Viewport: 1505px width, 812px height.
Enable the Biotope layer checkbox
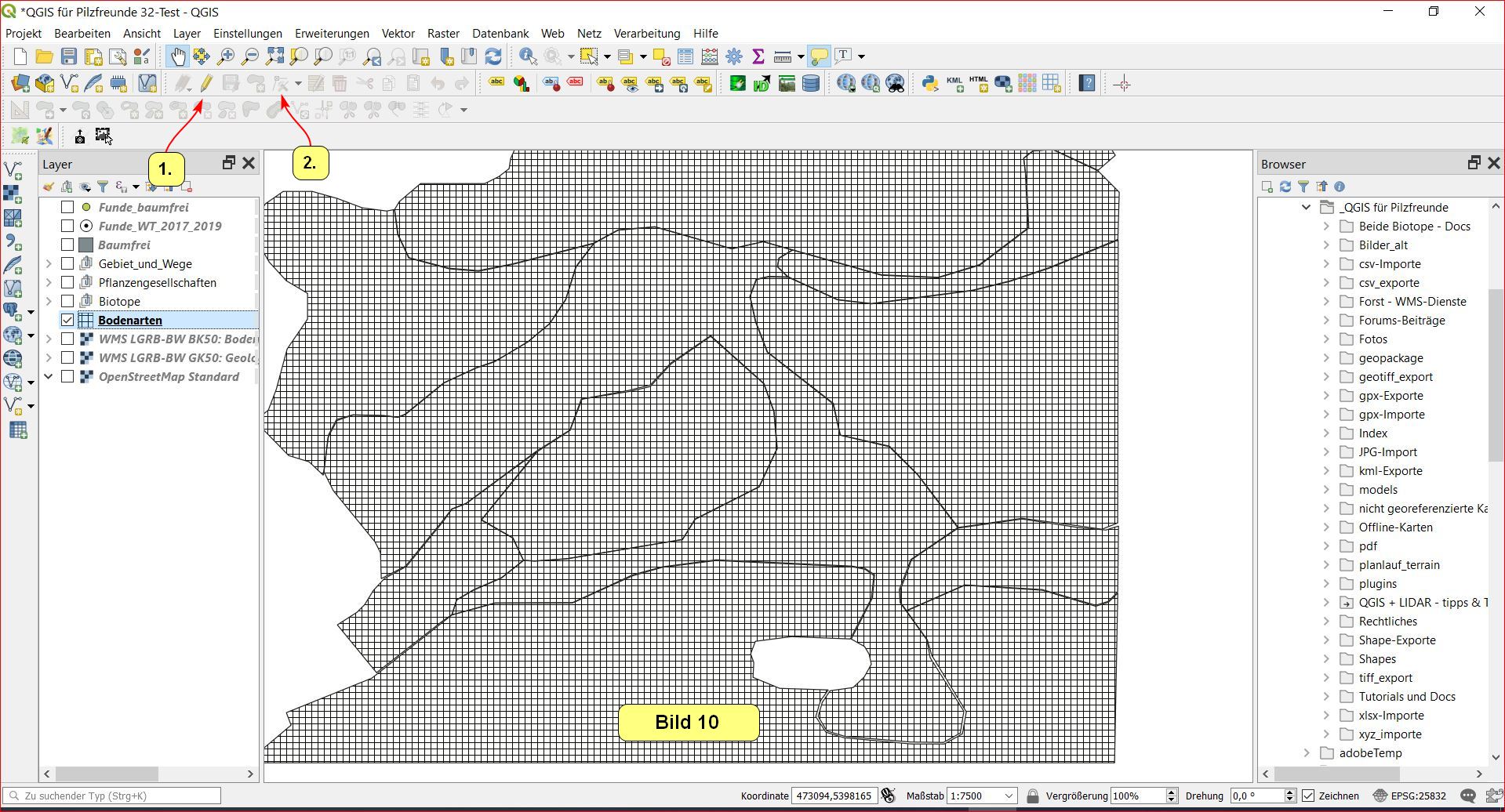click(x=67, y=301)
